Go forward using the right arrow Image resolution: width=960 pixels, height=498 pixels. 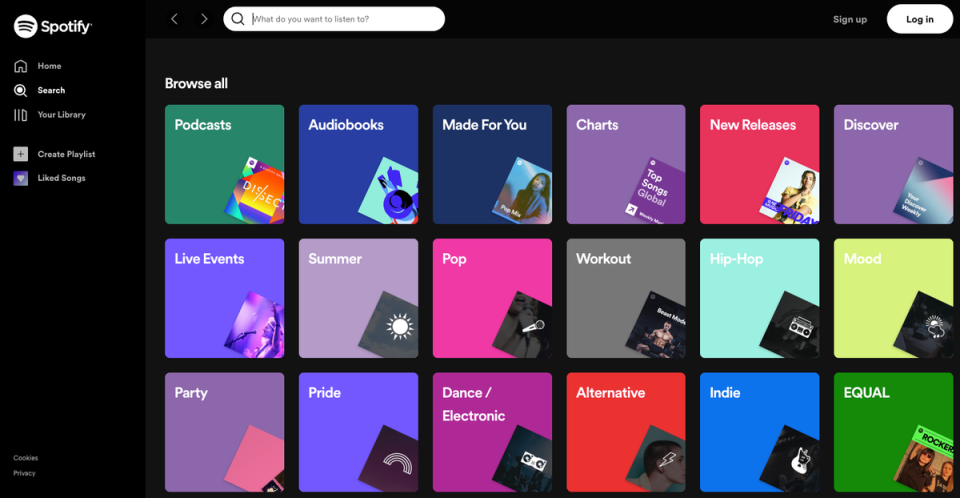pos(204,19)
